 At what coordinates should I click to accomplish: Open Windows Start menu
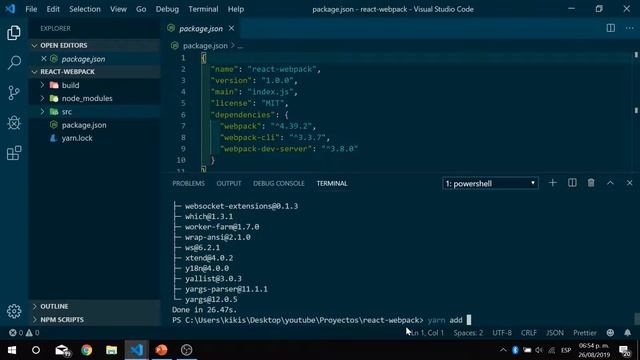click(12, 350)
